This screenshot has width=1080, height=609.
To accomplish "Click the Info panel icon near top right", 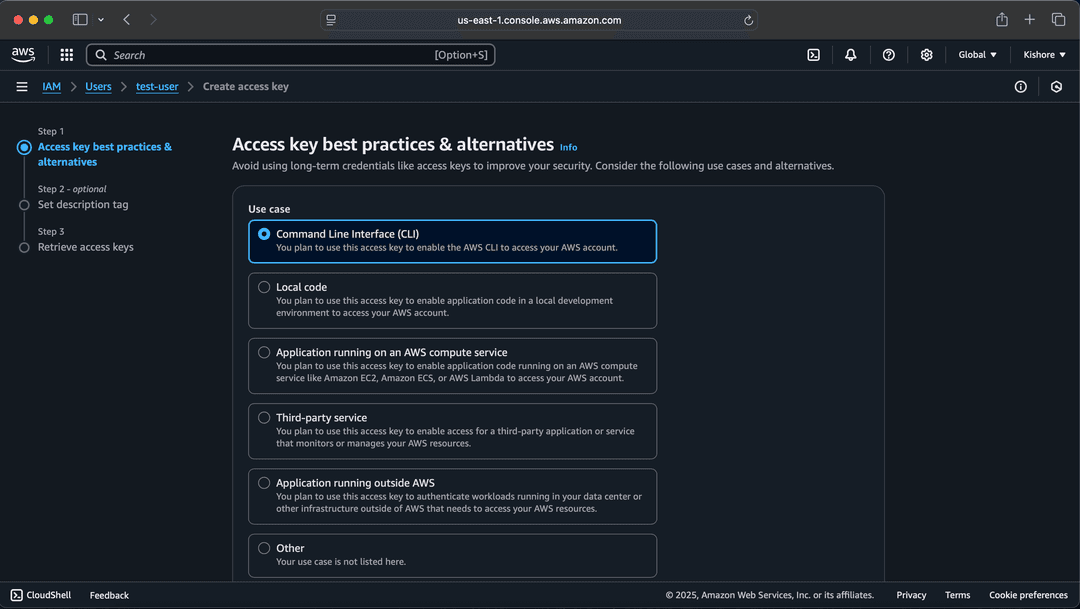I will pos(1020,87).
